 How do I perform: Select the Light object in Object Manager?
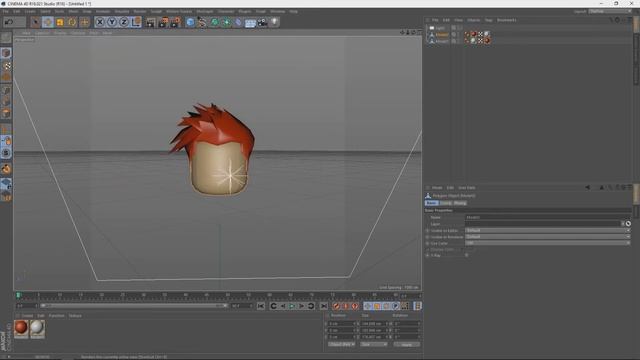440,28
